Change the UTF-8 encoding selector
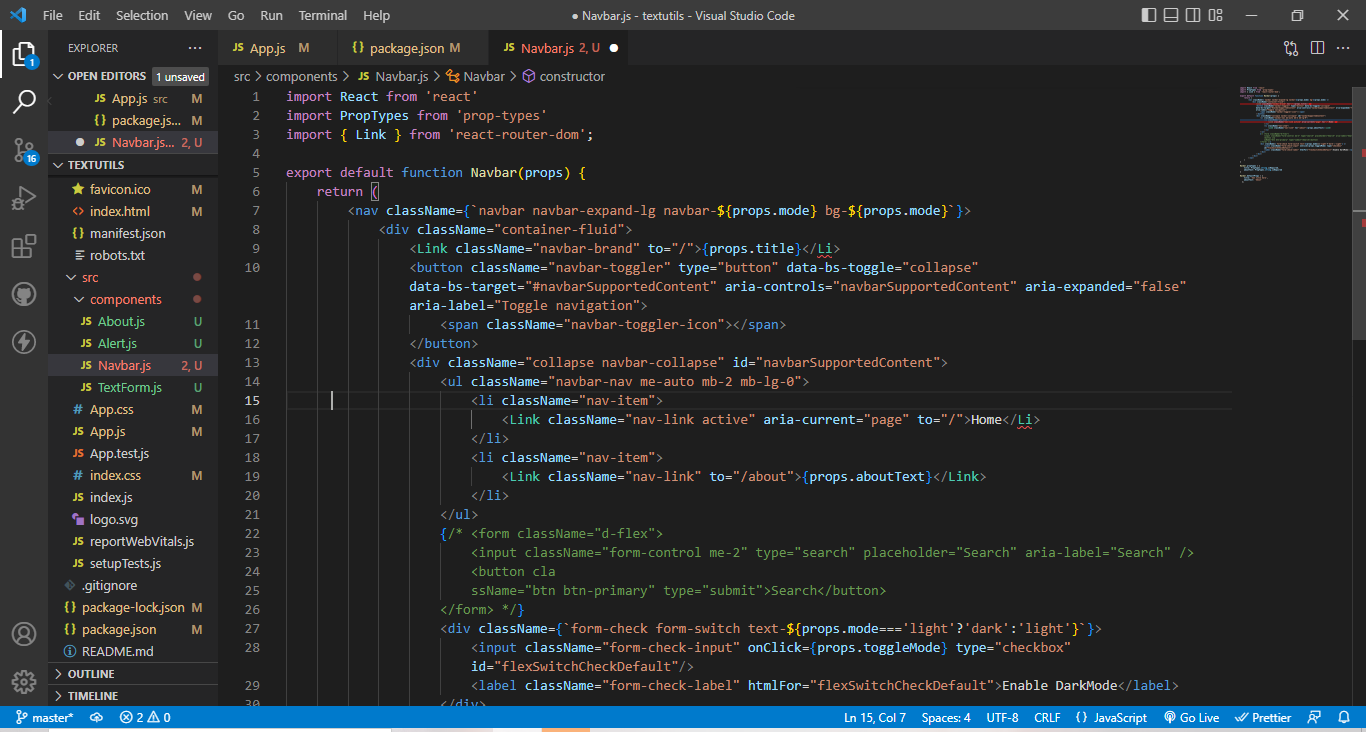Viewport: 1366px width, 732px height. (1002, 717)
